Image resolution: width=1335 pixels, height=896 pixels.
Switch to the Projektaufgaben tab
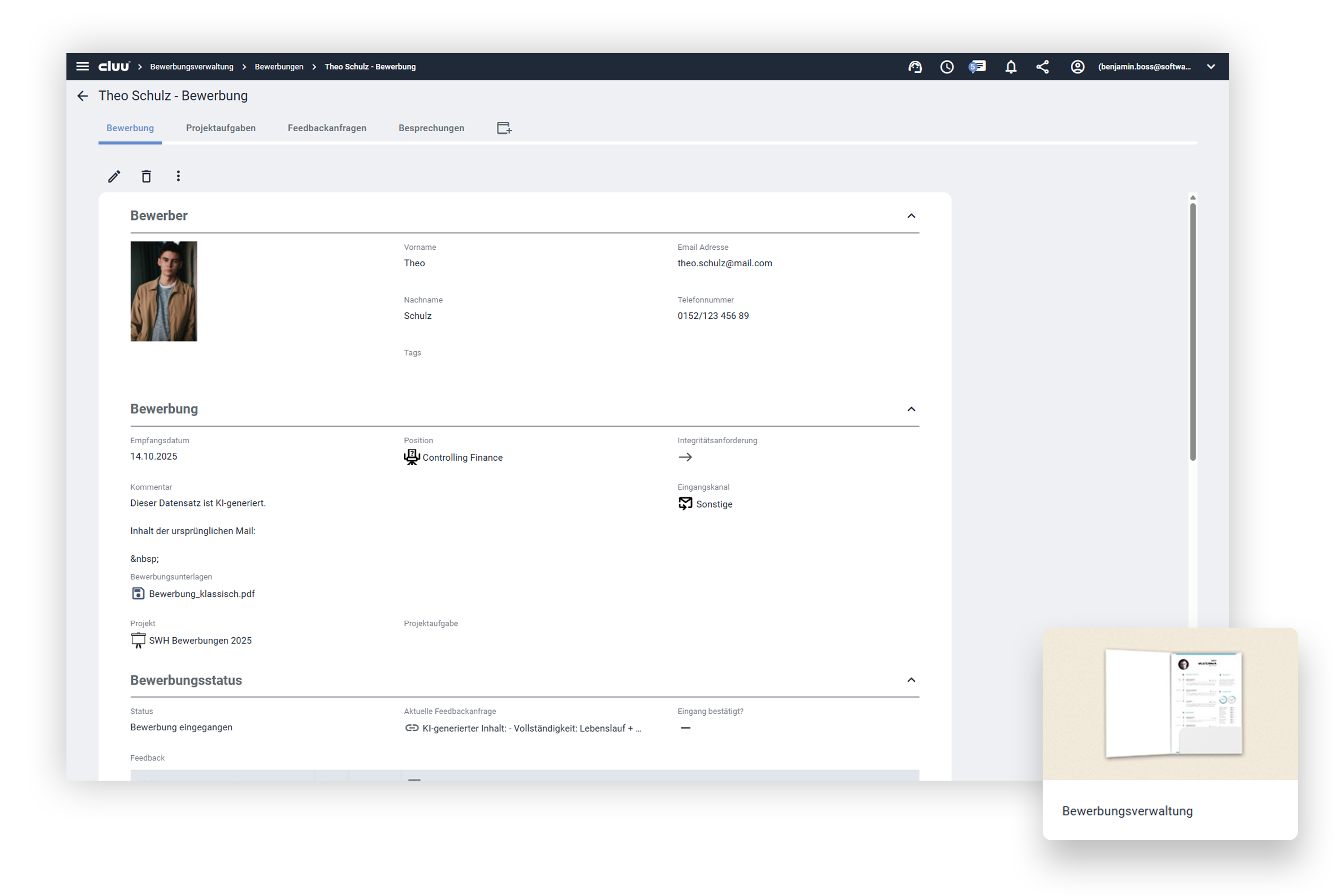coord(221,128)
